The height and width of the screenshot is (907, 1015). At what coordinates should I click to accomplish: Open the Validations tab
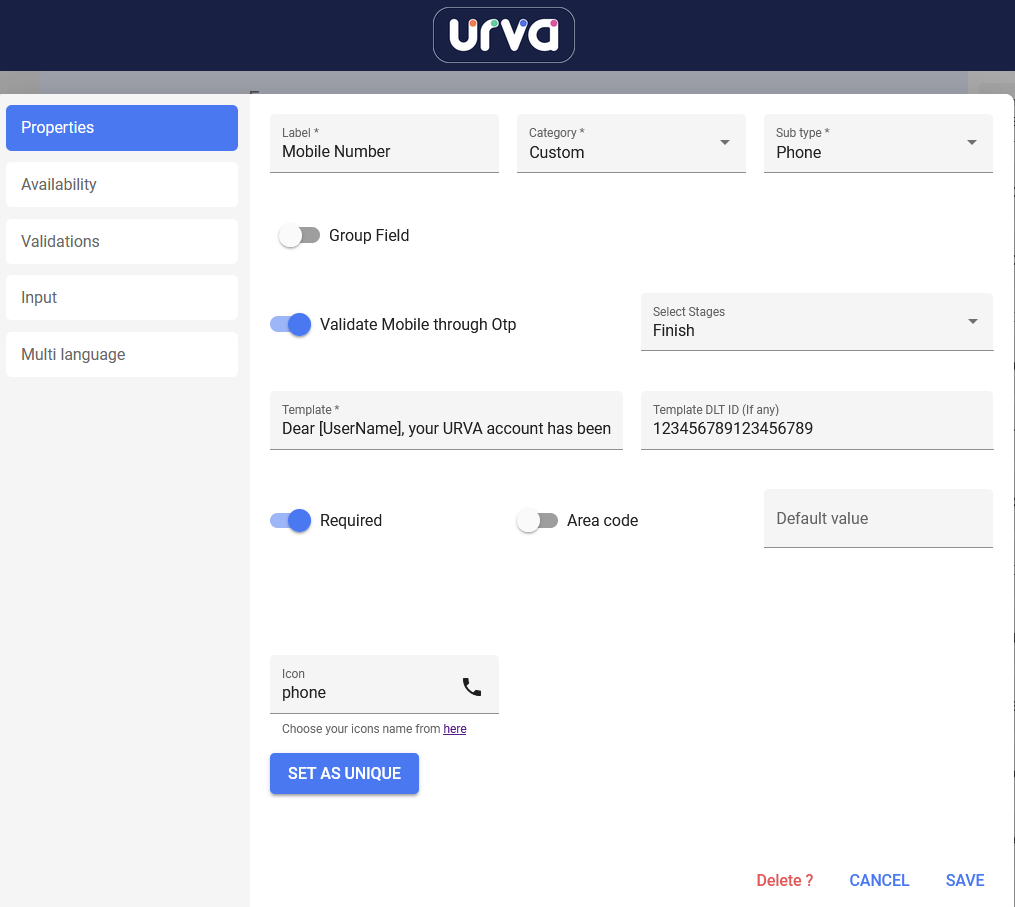point(122,241)
